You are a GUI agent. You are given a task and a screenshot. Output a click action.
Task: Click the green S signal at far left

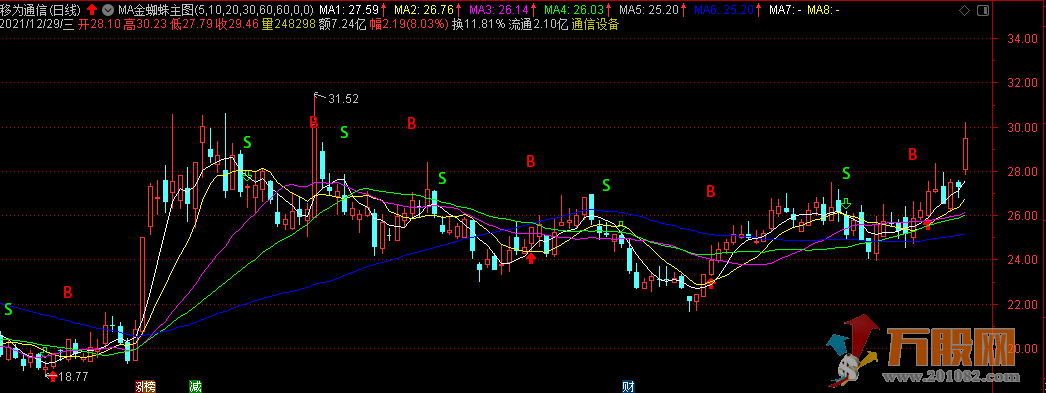click(x=8, y=309)
